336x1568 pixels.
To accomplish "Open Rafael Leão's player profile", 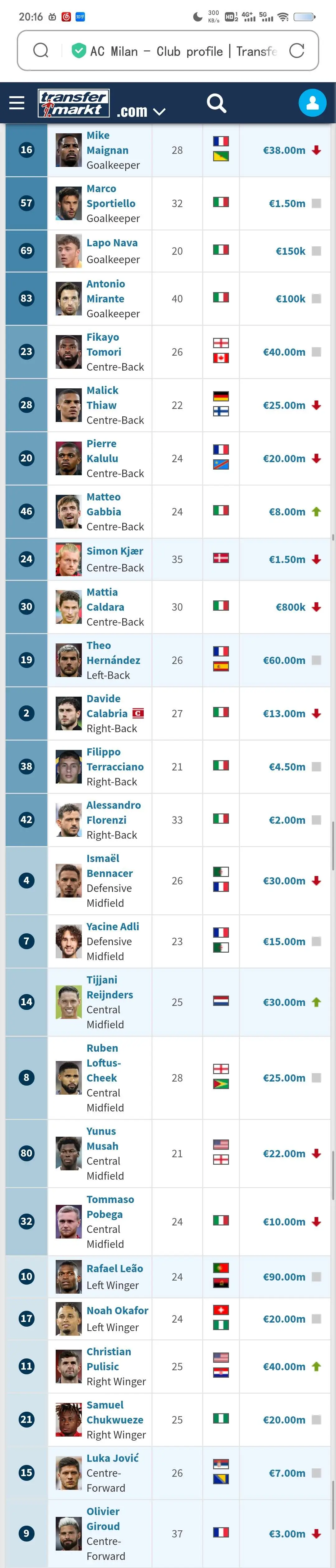I will pyautogui.click(x=114, y=1268).
